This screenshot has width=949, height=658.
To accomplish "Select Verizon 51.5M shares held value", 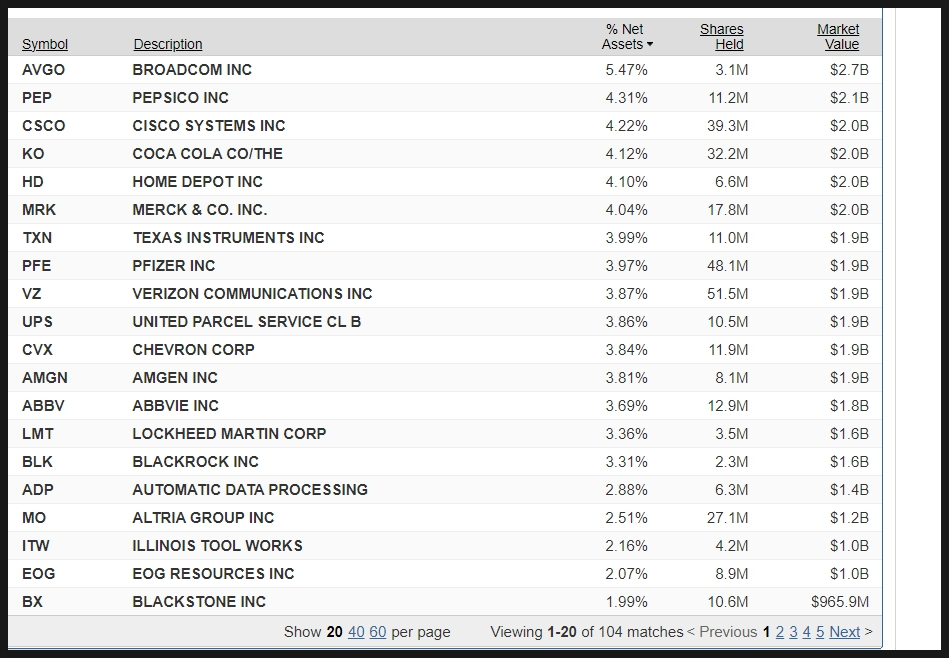I will [x=727, y=294].
